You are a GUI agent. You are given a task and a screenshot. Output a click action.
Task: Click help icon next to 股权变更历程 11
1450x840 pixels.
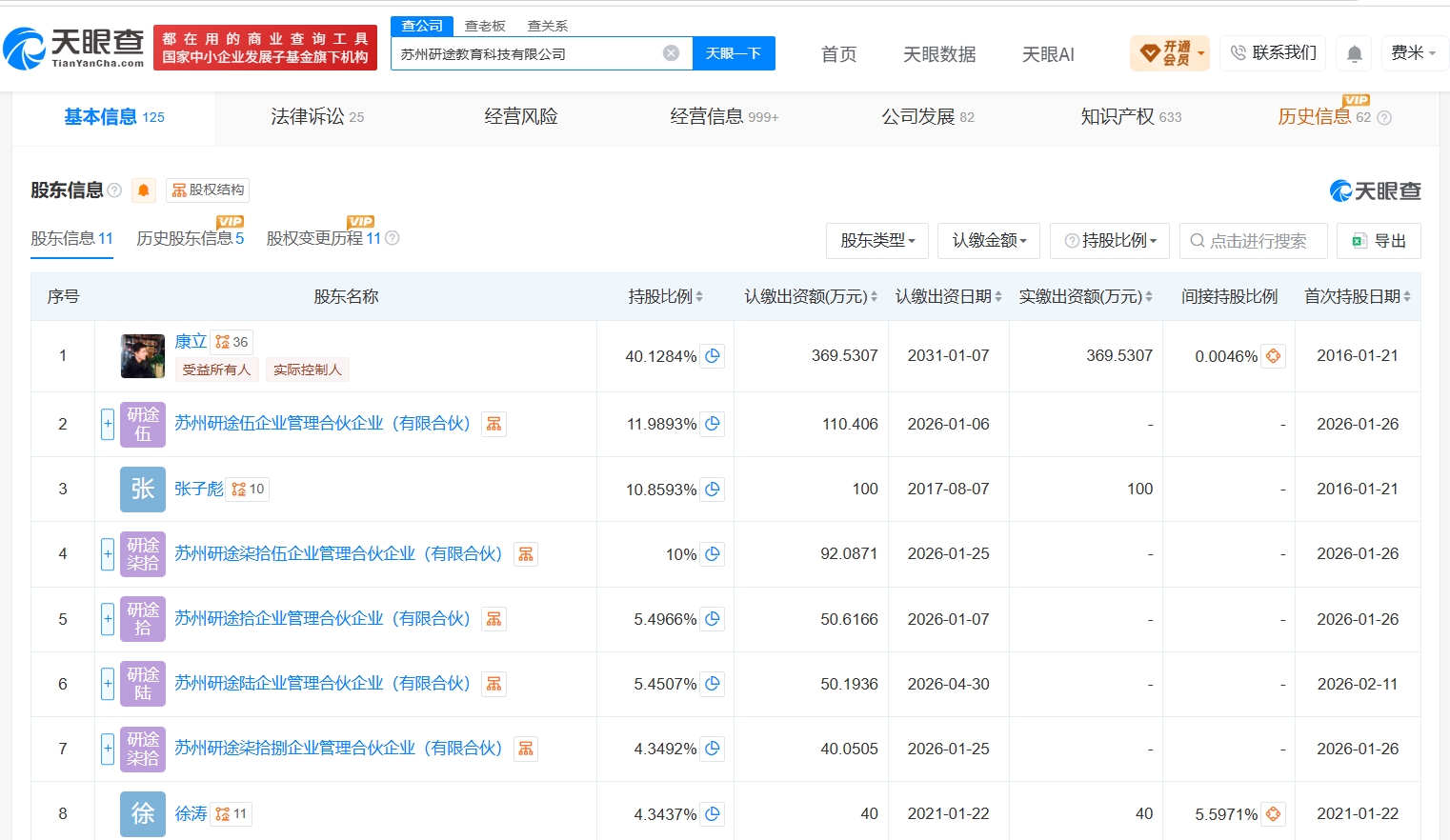coord(392,238)
